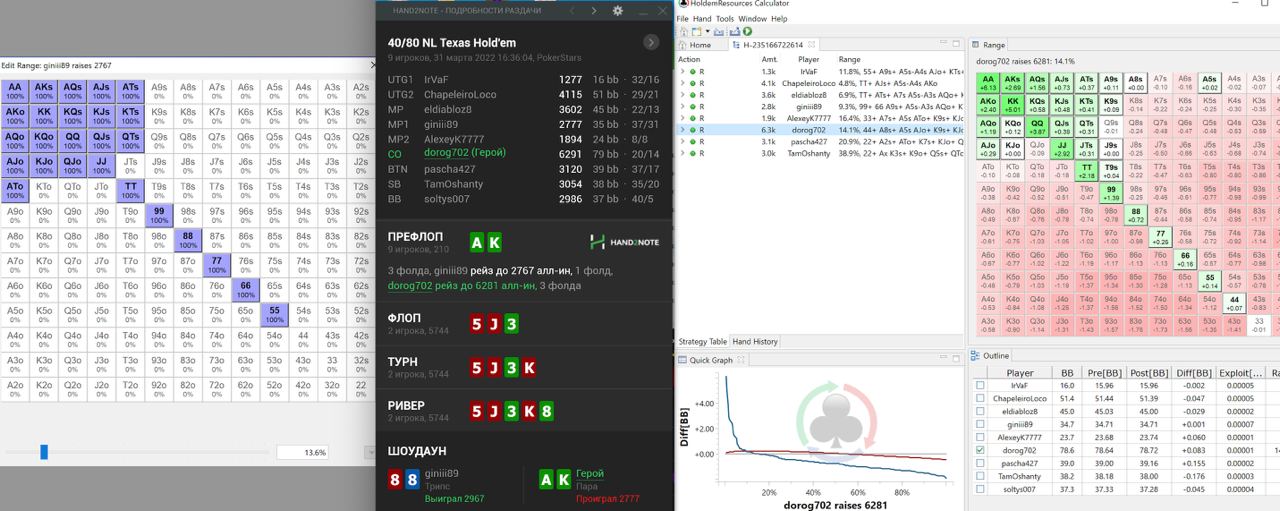Viewport: 1280px width, 511px height.
Task: Open the File menu
Action: click(x=683, y=18)
